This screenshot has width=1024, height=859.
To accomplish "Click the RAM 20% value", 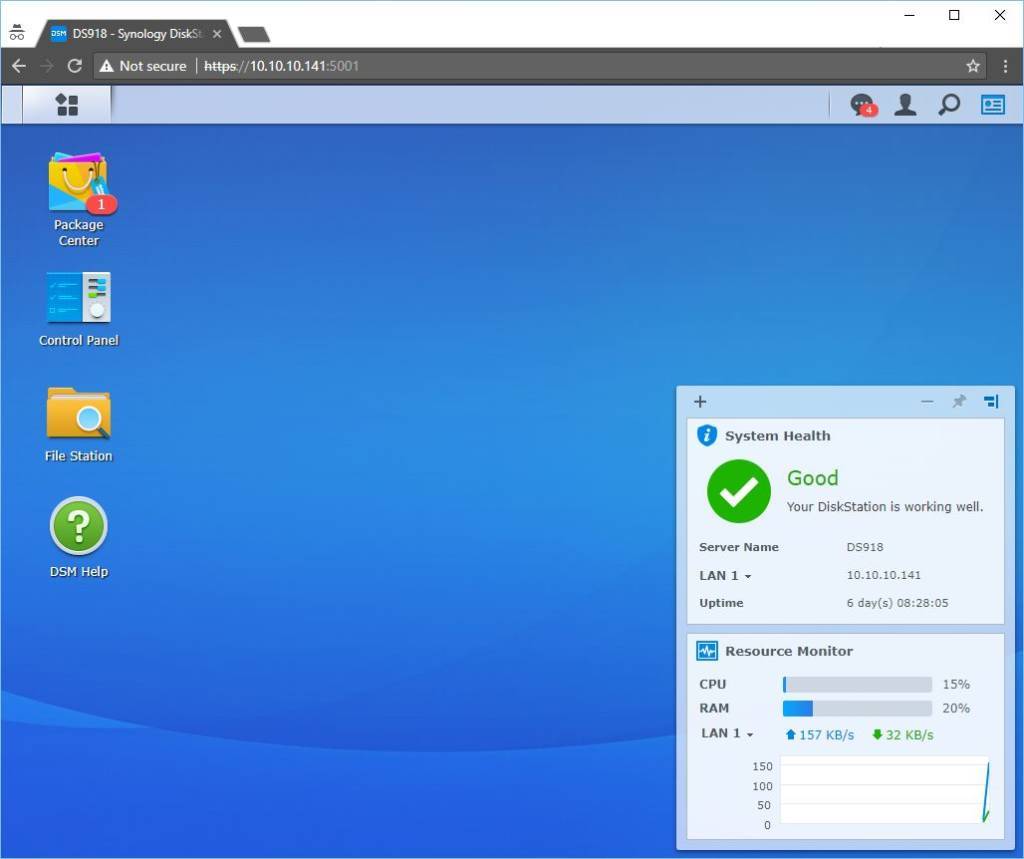I will [x=956, y=708].
